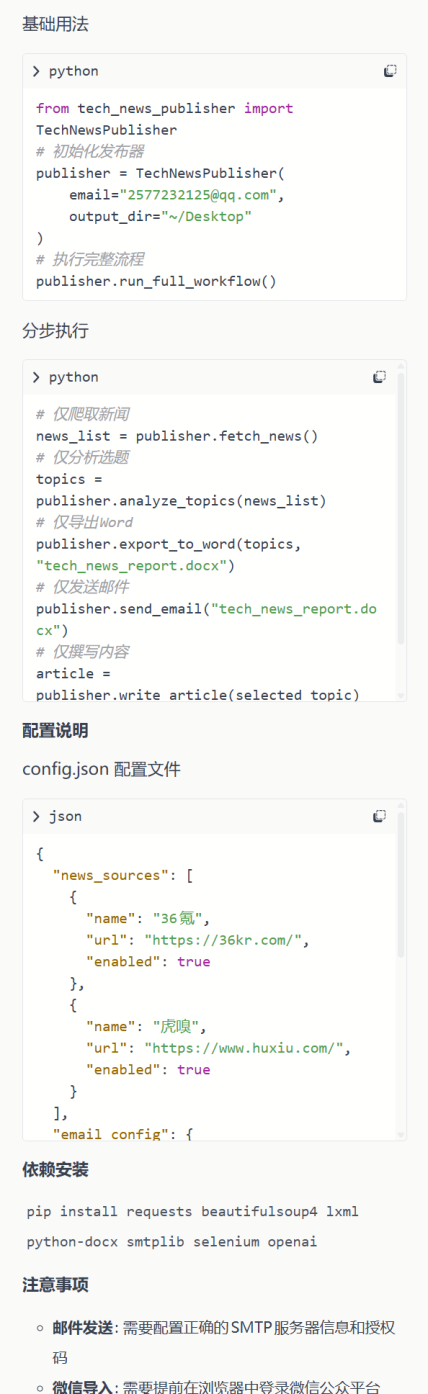Click the comment # 仅发送邮件
This screenshot has width=428, height=1394.
pyautogui.click(x=82, y=587)
